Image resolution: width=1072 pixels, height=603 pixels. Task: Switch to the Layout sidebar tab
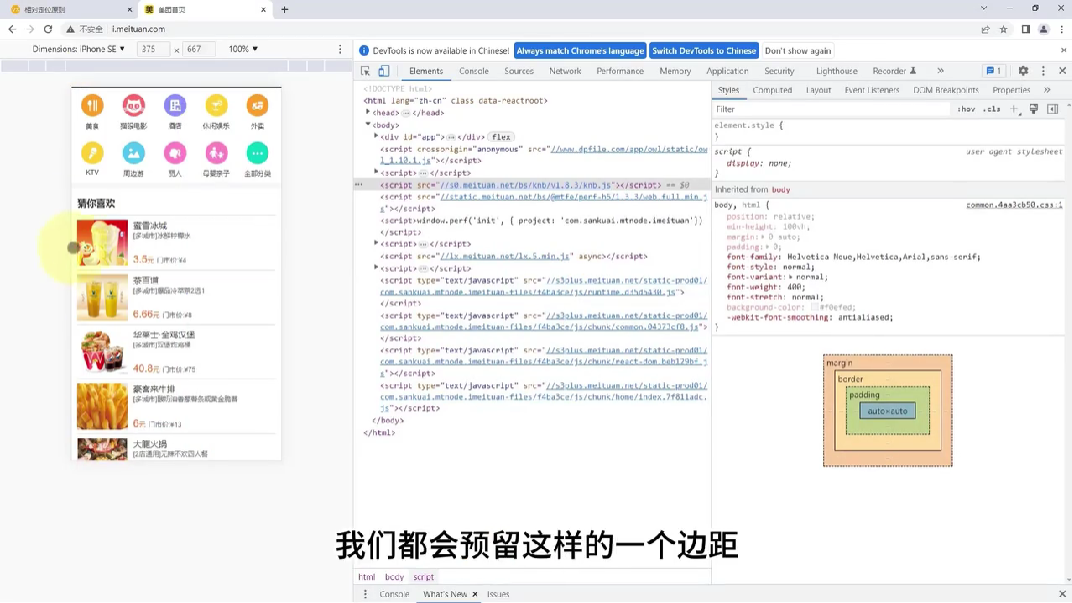pos(818,90)
